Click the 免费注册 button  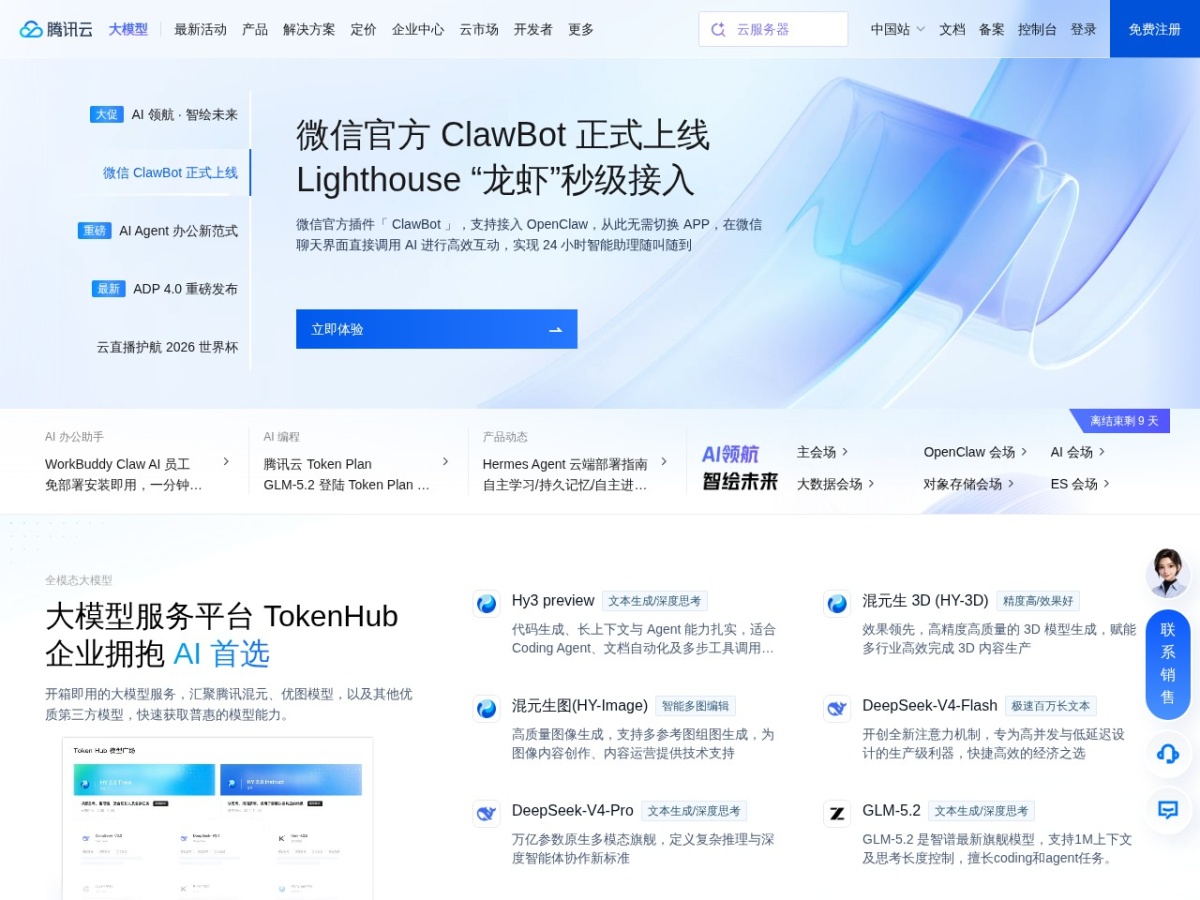[1155, 29]
